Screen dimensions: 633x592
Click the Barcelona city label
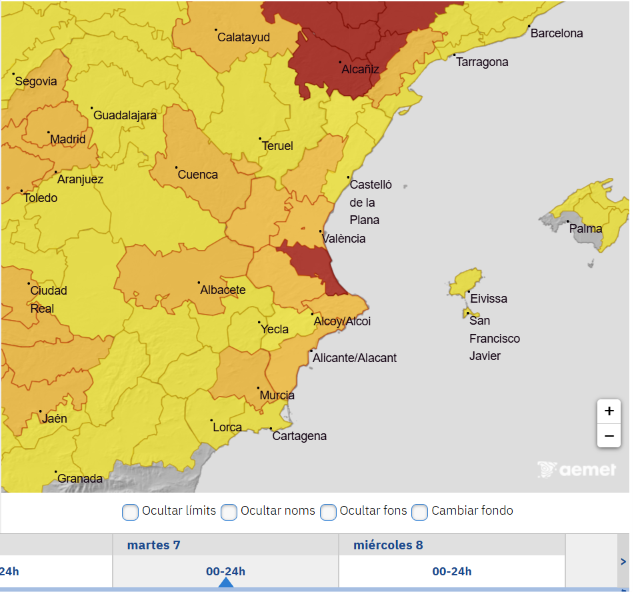(556, 33)
